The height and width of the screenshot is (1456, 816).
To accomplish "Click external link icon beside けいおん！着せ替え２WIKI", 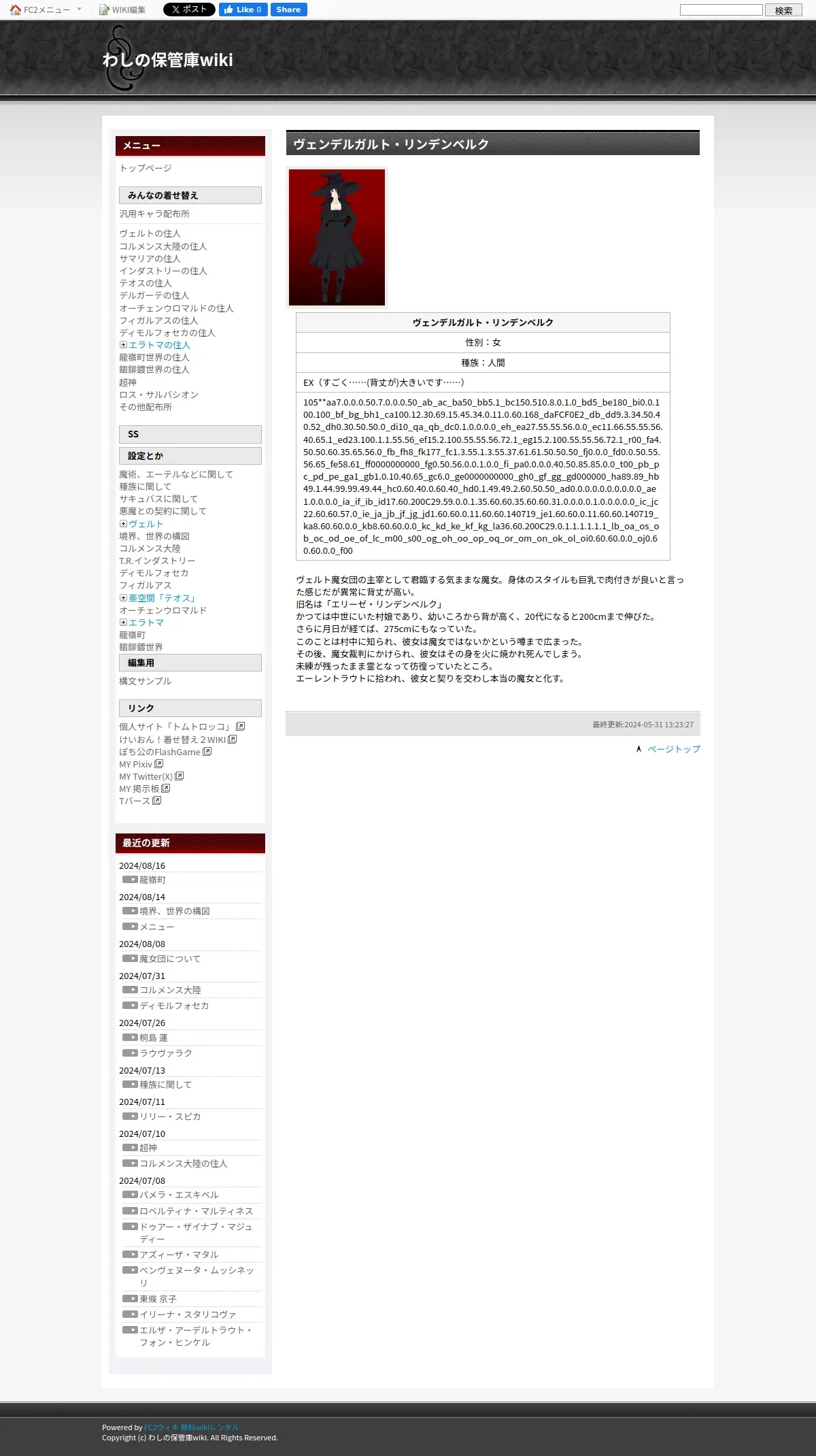I will coord(232,739).
